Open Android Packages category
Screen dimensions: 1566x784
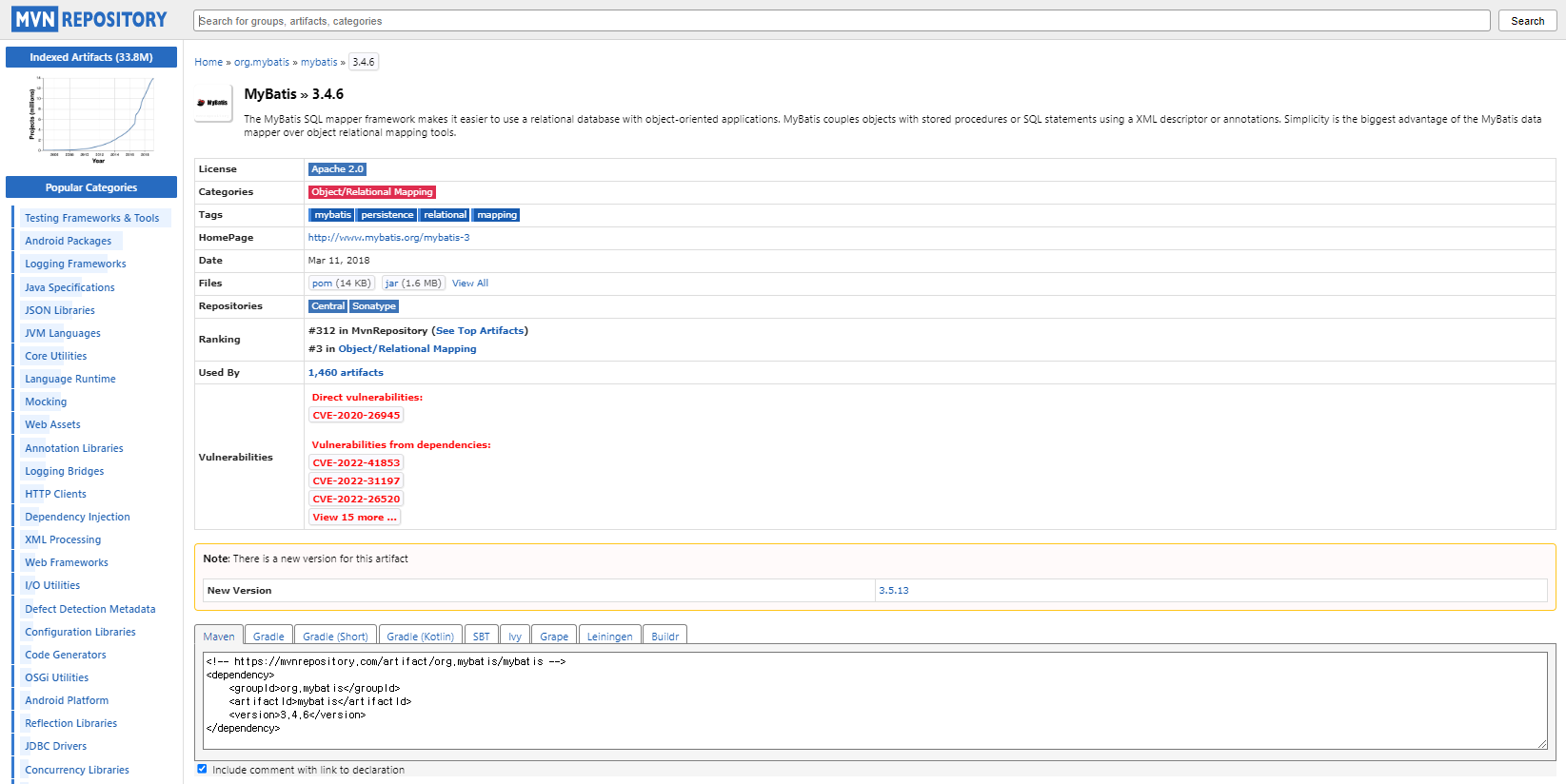click(69, 241)
